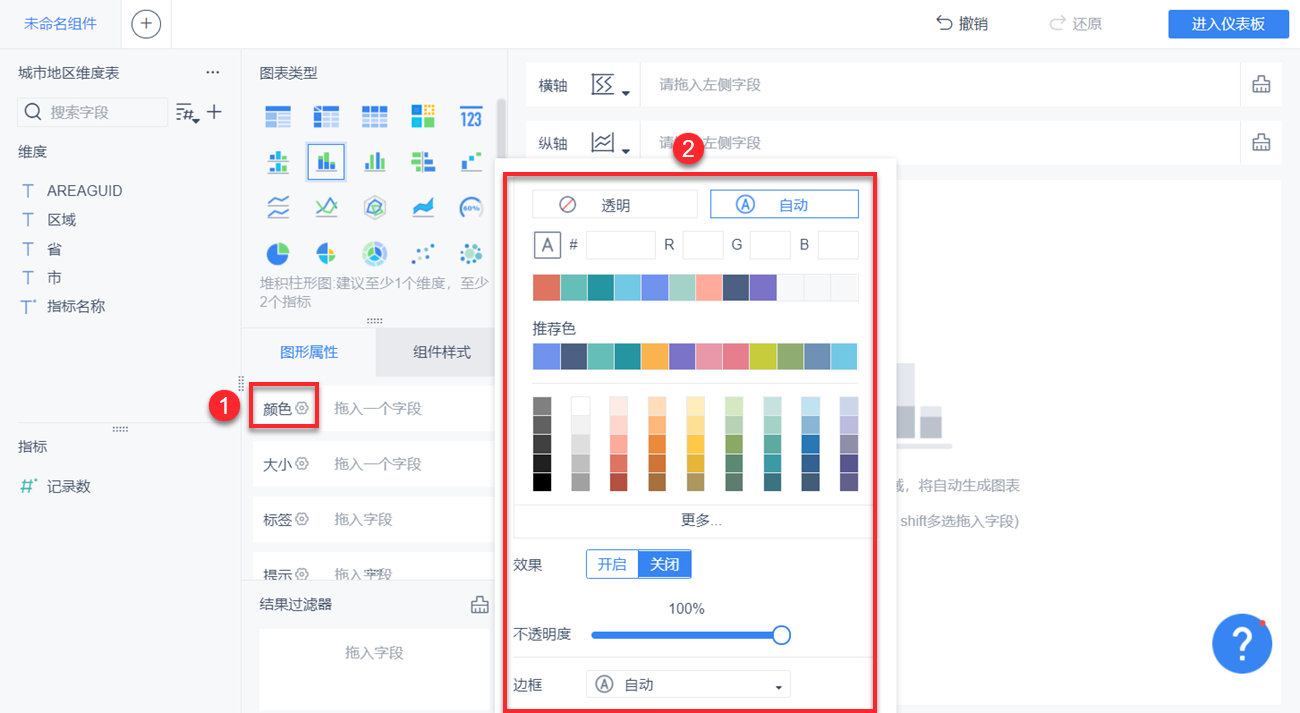Select the multi-layer donut chart type
This screenshot has height=713, width=1300.
click(374, 252)
